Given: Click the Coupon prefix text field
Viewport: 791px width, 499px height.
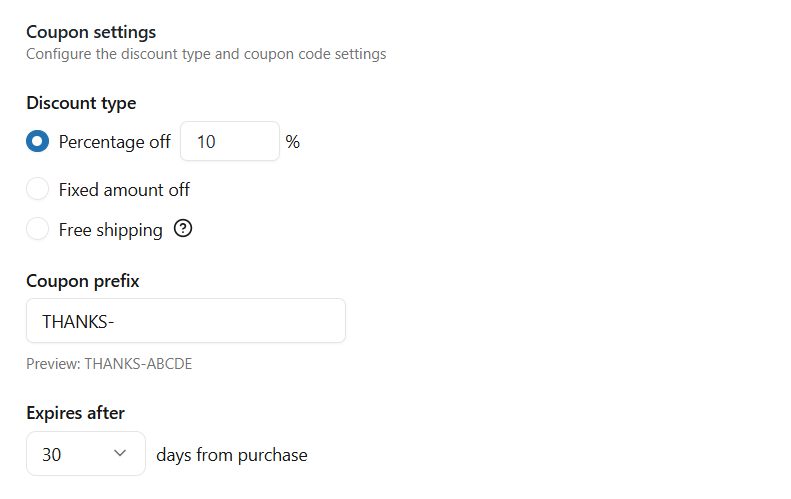Looking at the screenshot, I should 185,321.
